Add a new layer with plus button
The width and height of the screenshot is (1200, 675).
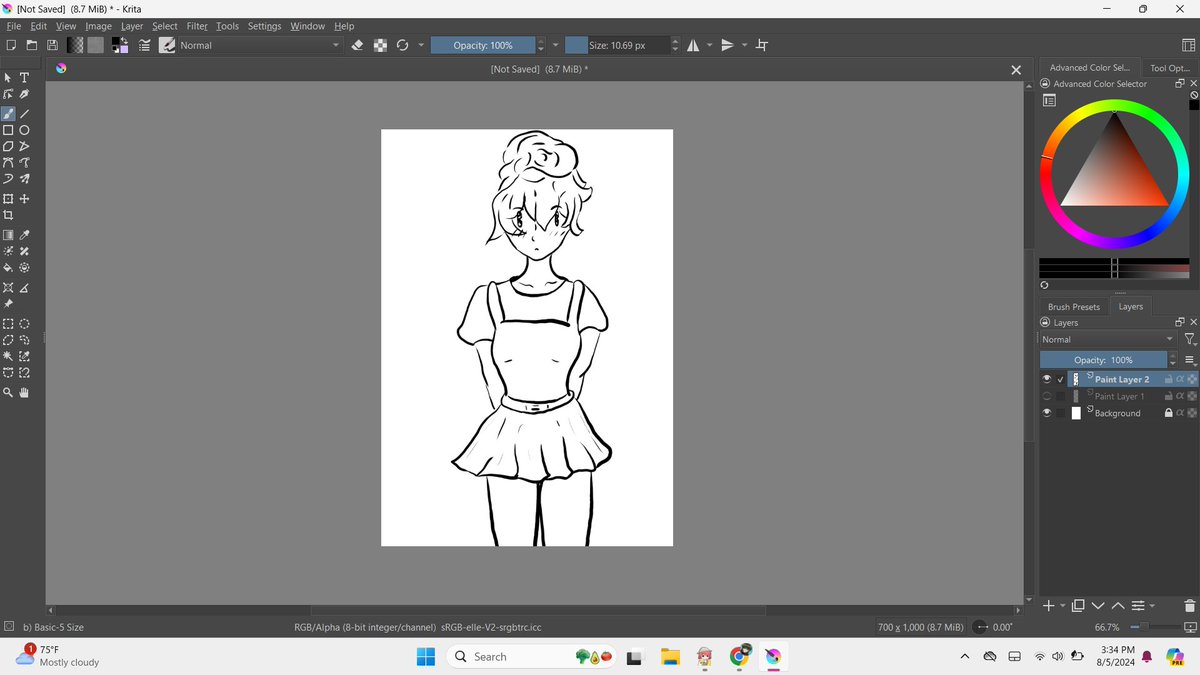point(1048,606)
